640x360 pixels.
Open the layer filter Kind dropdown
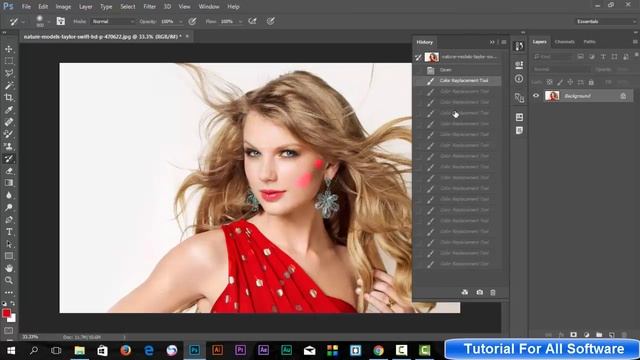coord(553,57)
